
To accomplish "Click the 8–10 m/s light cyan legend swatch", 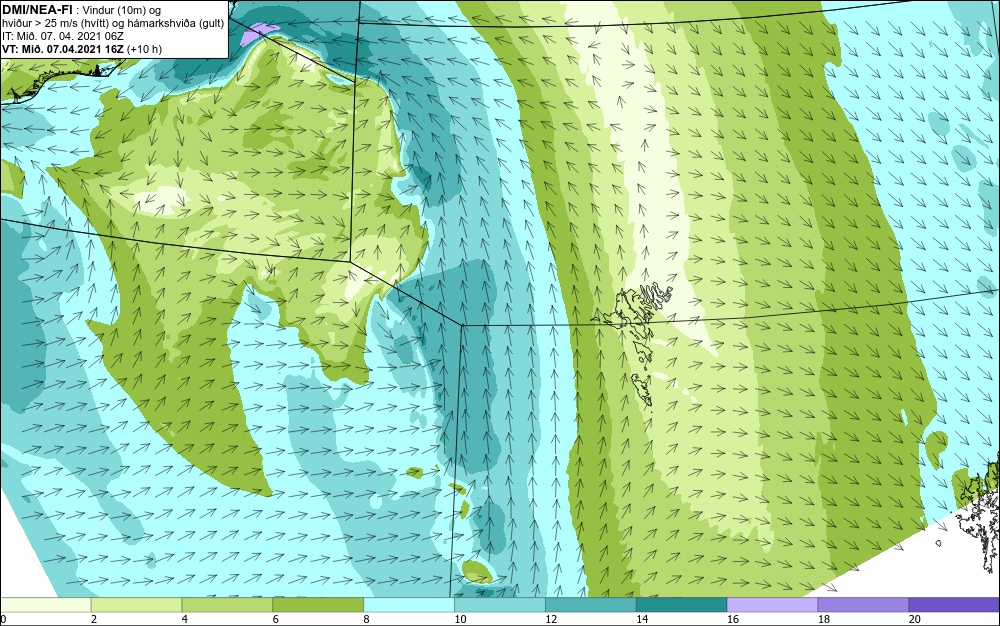I will point(409,605).
